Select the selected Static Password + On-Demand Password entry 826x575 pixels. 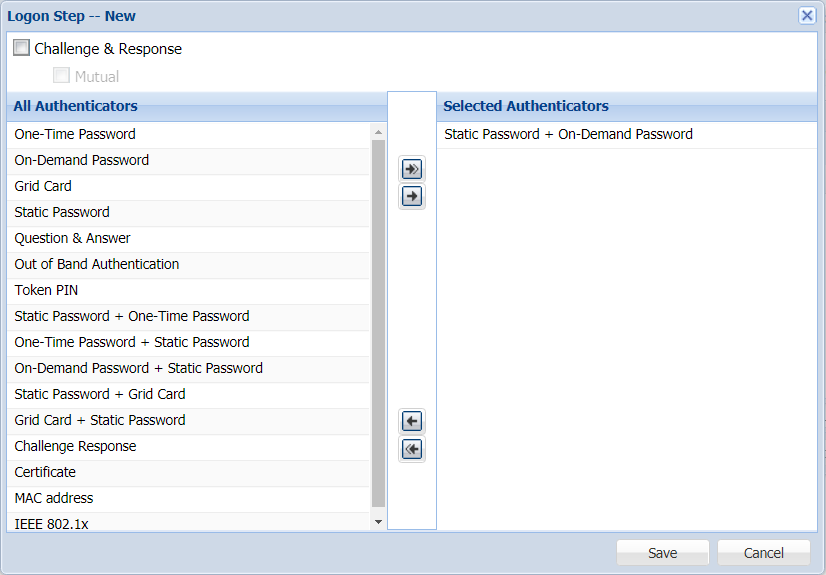(568, 134)
